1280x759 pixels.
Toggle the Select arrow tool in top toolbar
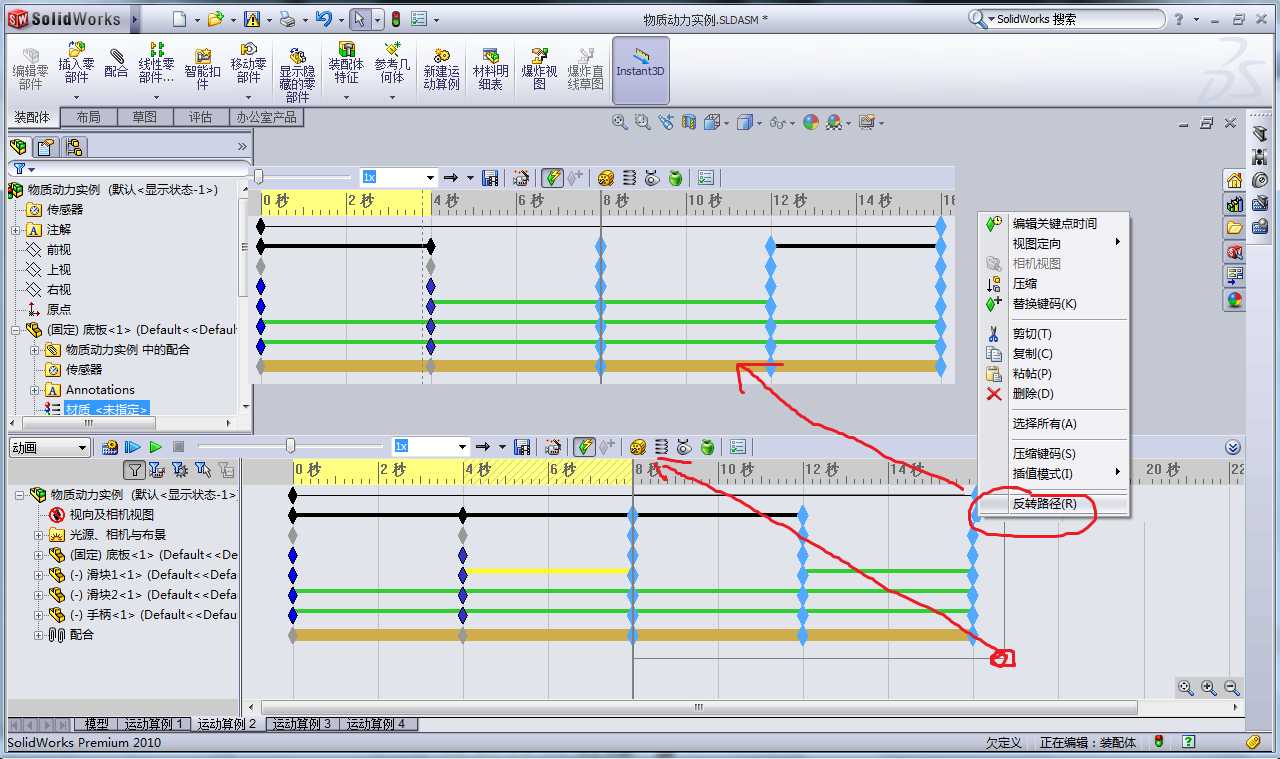361,19
